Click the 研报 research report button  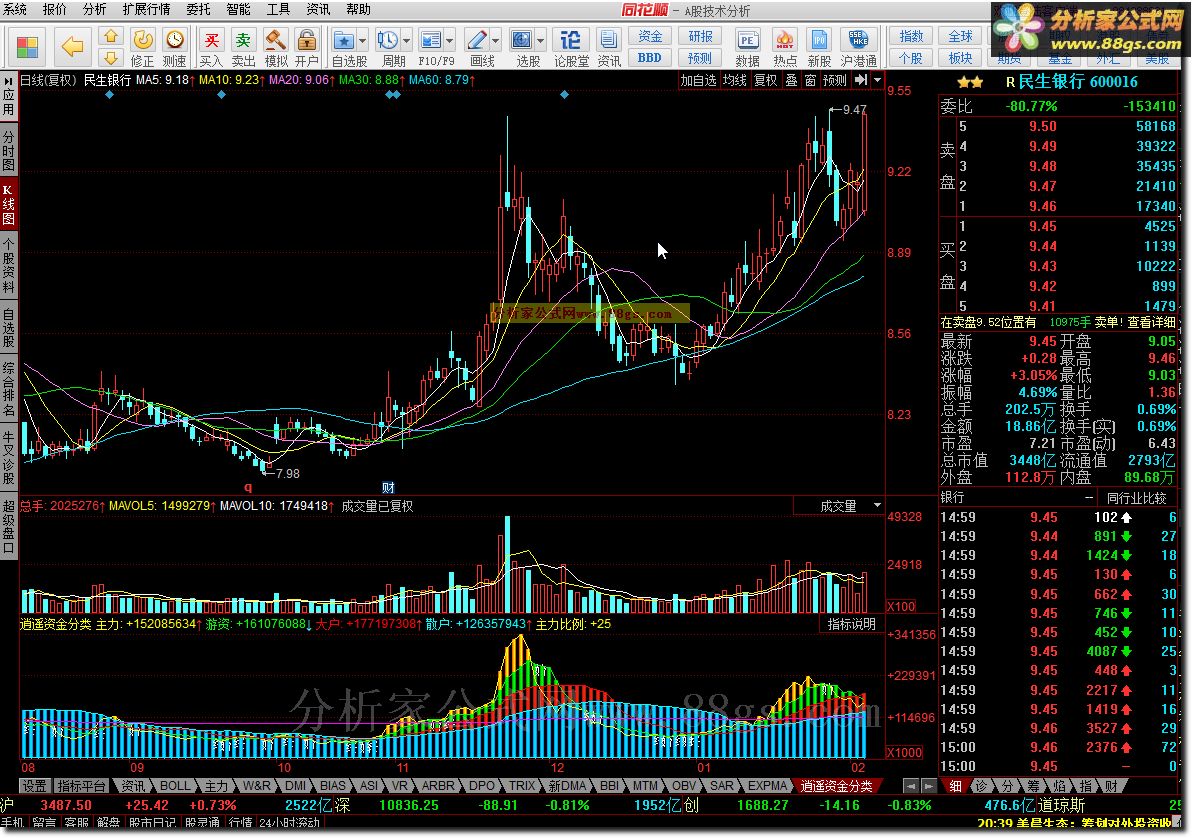(x=700, y=37)
